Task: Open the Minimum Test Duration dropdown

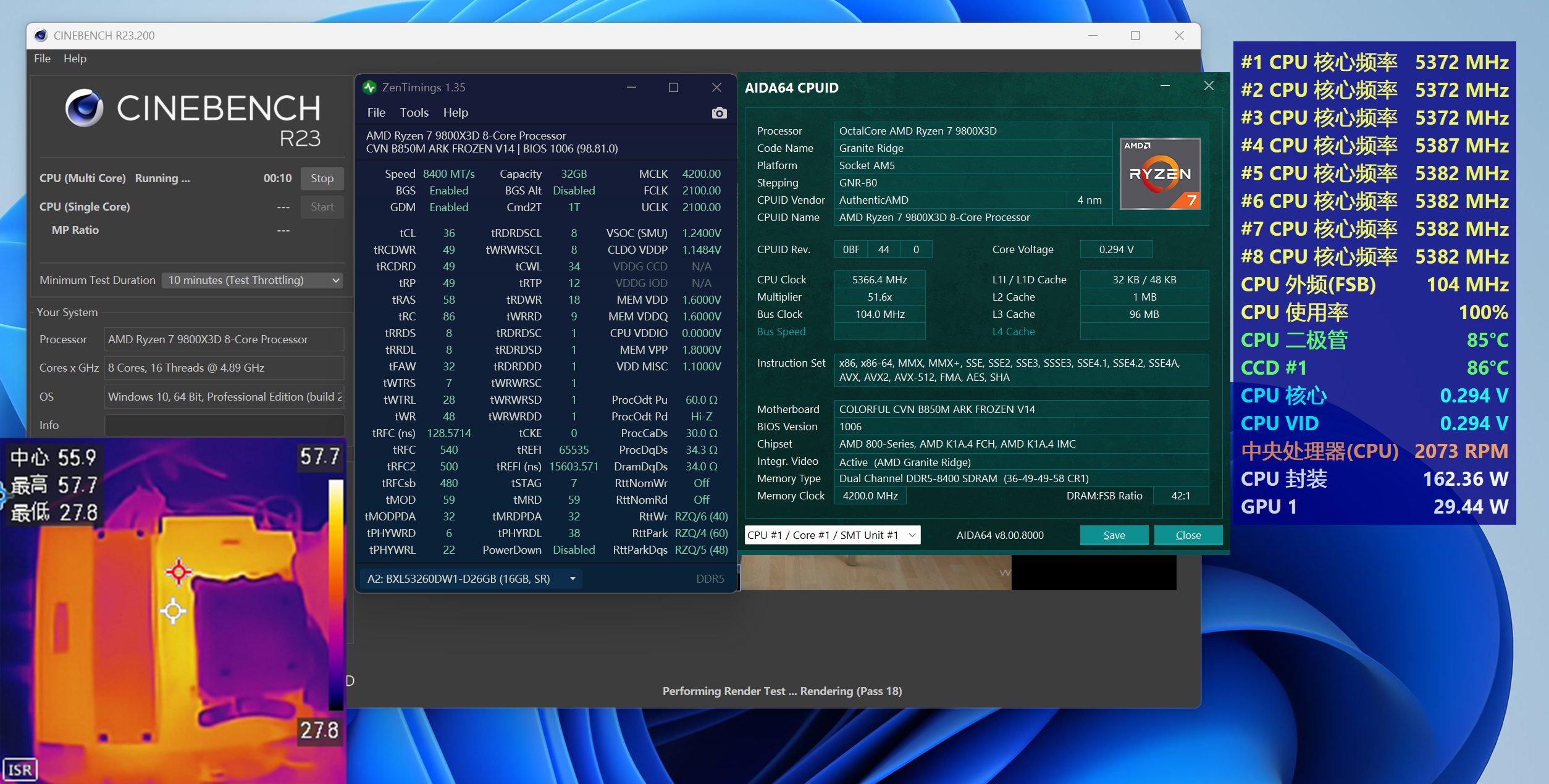Action: [252, 280]
